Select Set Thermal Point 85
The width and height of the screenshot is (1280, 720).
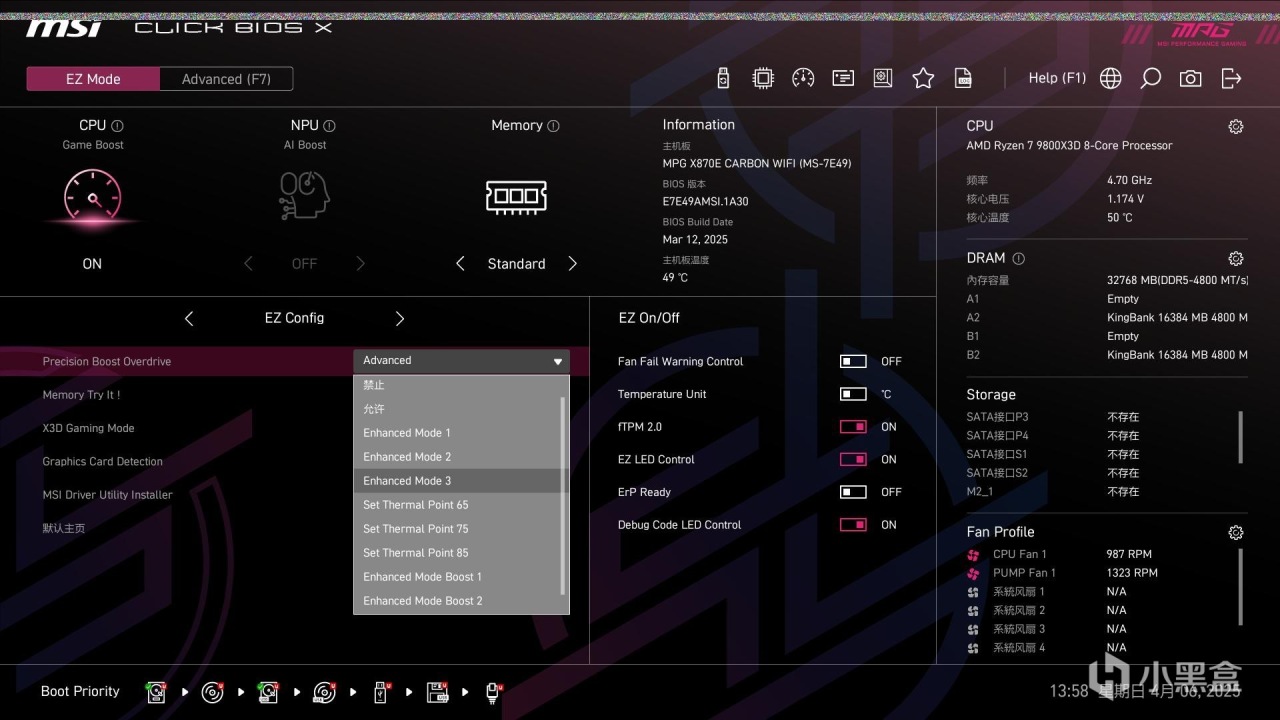458,553
